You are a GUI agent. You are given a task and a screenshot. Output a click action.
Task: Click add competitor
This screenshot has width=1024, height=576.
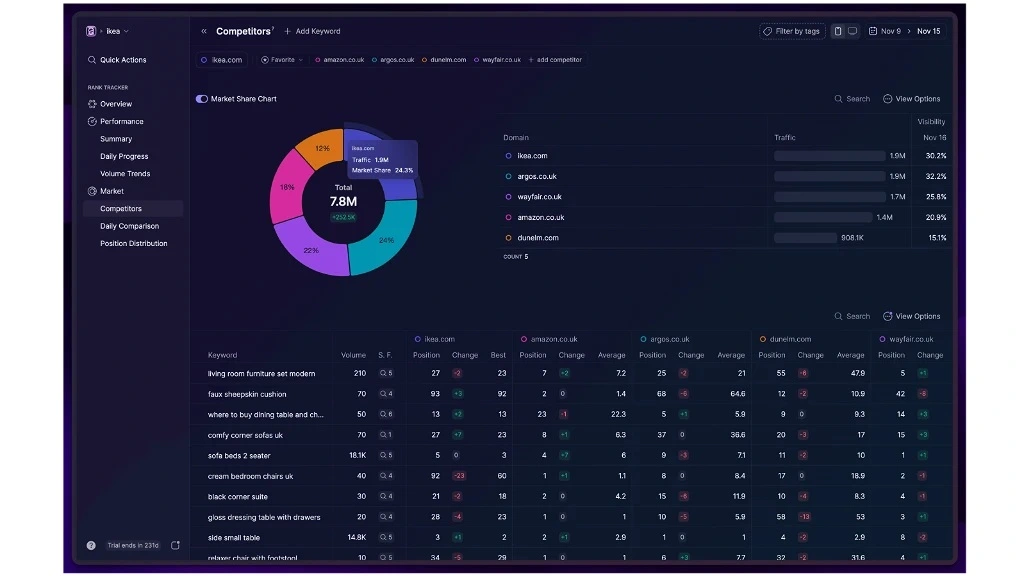(555, 59)
